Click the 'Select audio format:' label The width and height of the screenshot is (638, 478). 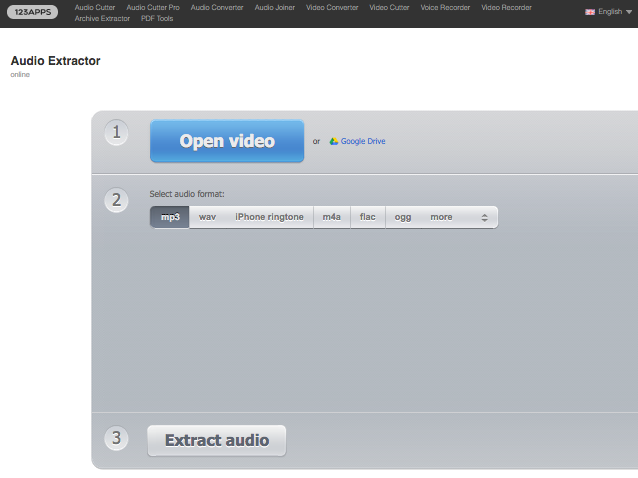[x=187, y=194]
